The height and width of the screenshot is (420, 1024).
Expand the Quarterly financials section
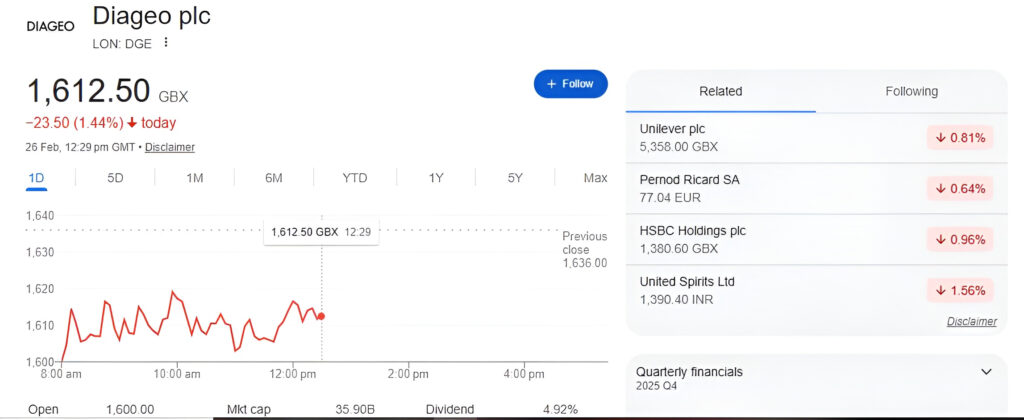[x=986, y=372]
